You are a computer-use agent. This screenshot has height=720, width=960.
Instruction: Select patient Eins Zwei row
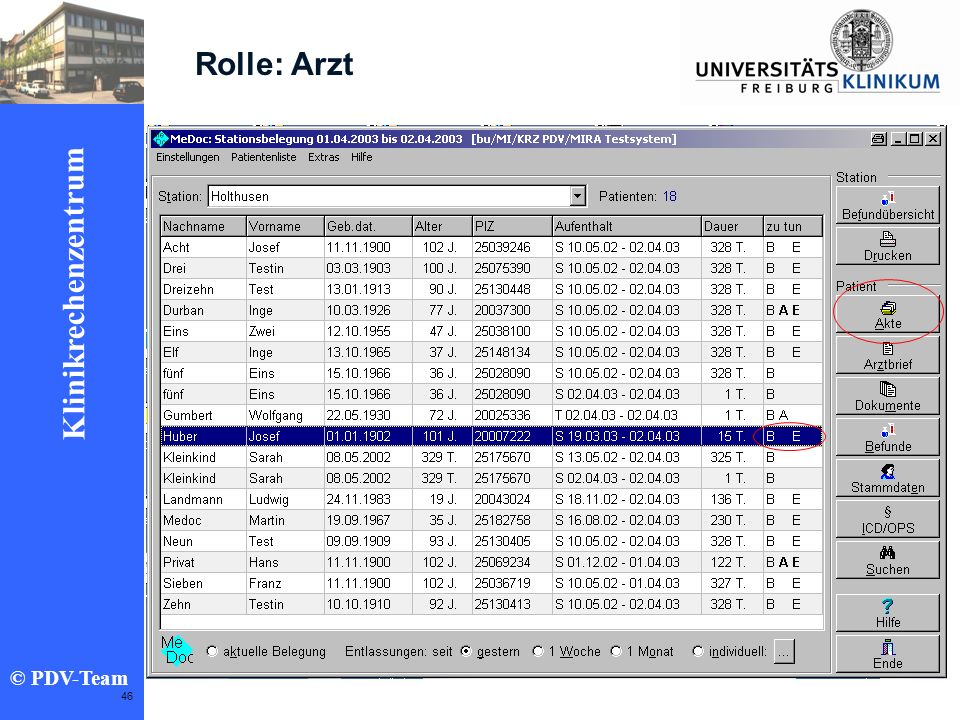[491, 331]
